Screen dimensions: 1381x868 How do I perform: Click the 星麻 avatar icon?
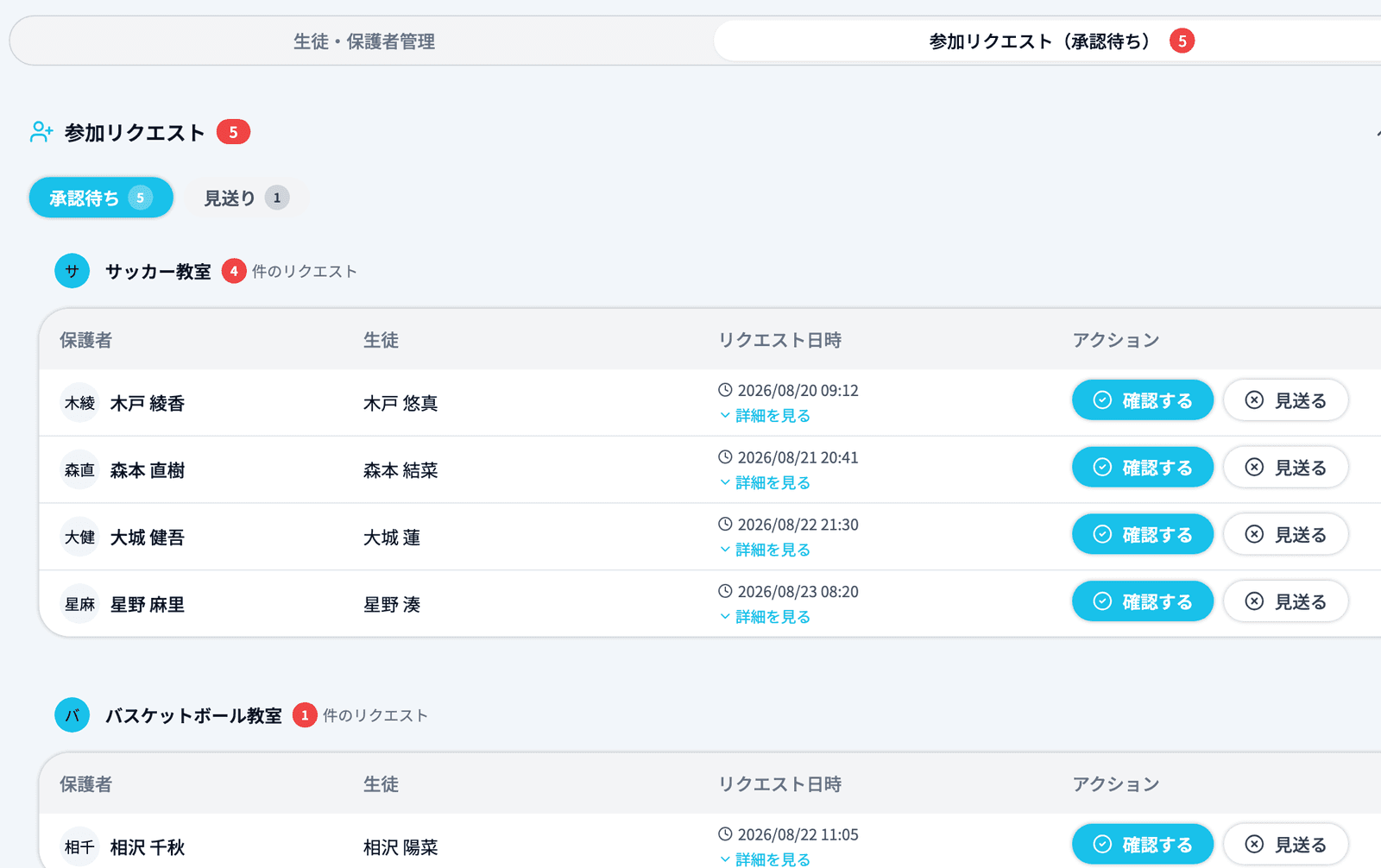(80, 605)
